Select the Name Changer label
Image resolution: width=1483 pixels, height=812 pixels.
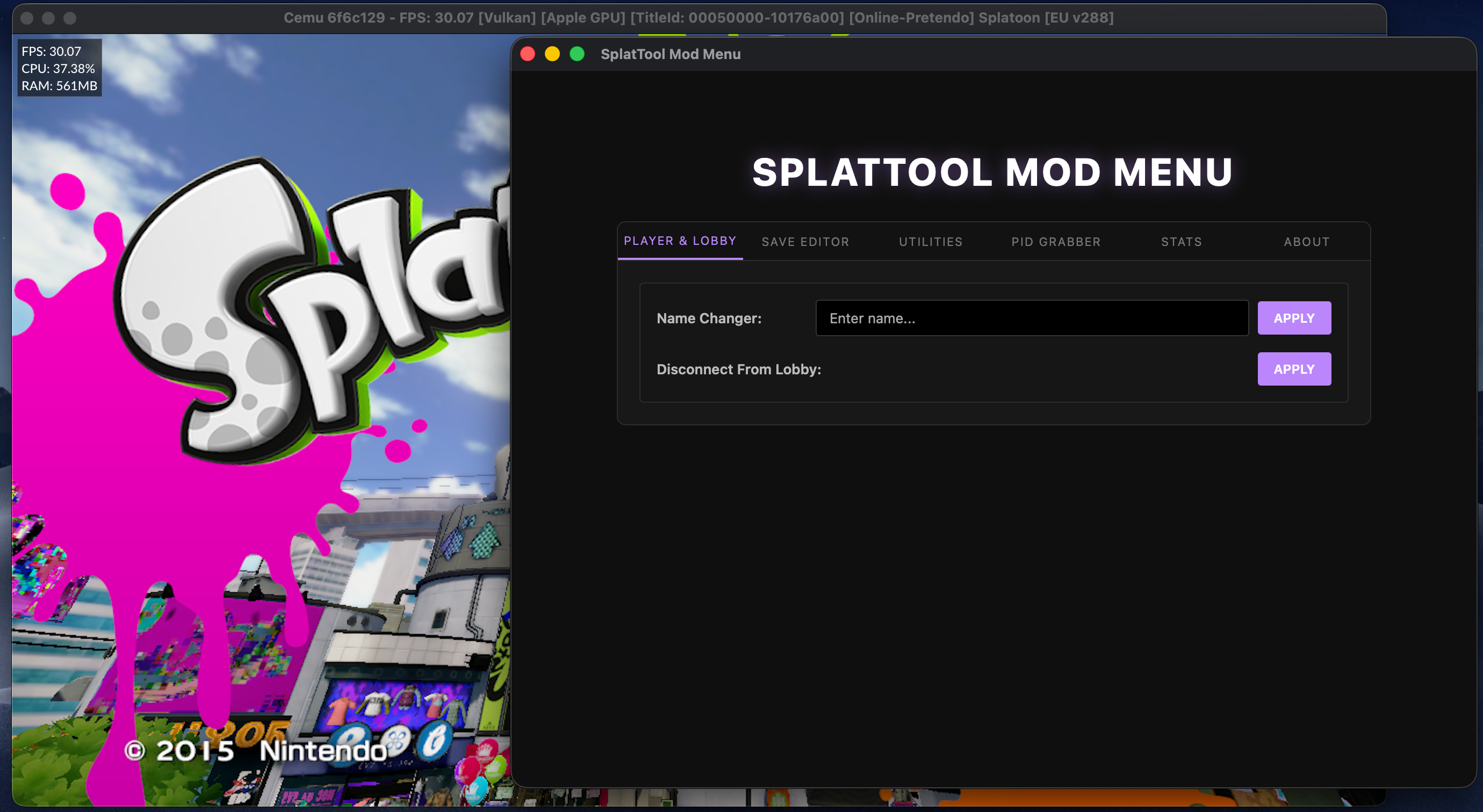tap(709, 318)
